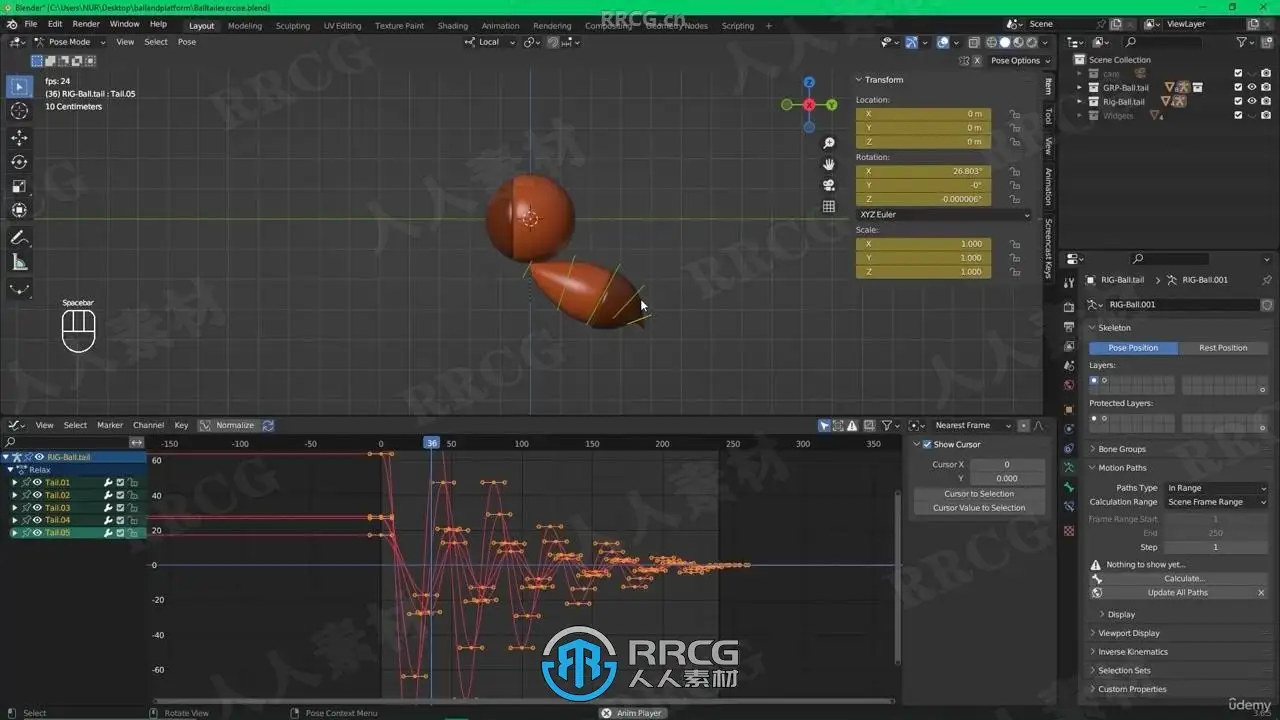The image size is (1280, 720).
Task: Open the Paths Type dropdown
Action: pos(1216,488)
